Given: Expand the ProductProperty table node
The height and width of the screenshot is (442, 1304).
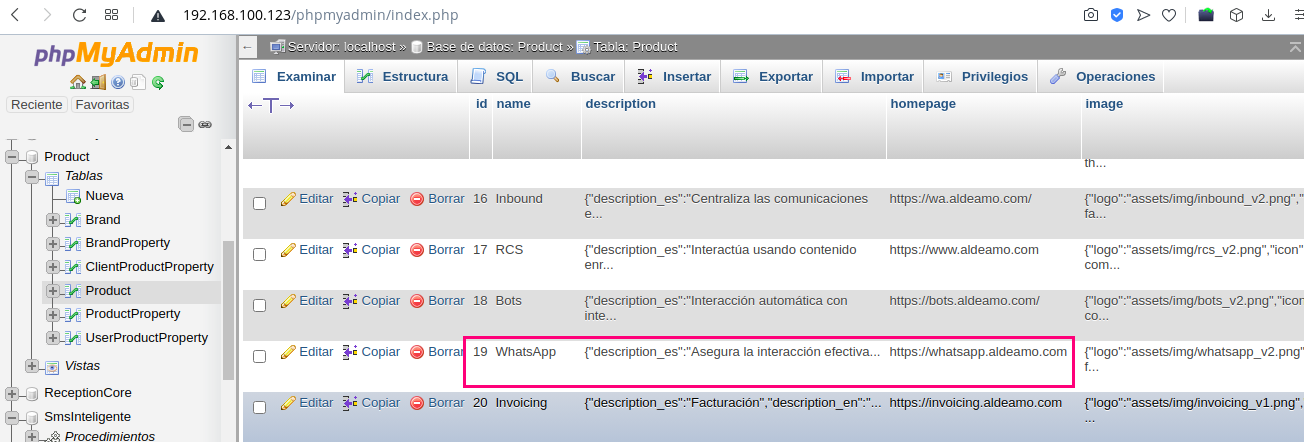Looking at the screenshot, I should click(x=52, y=314).
